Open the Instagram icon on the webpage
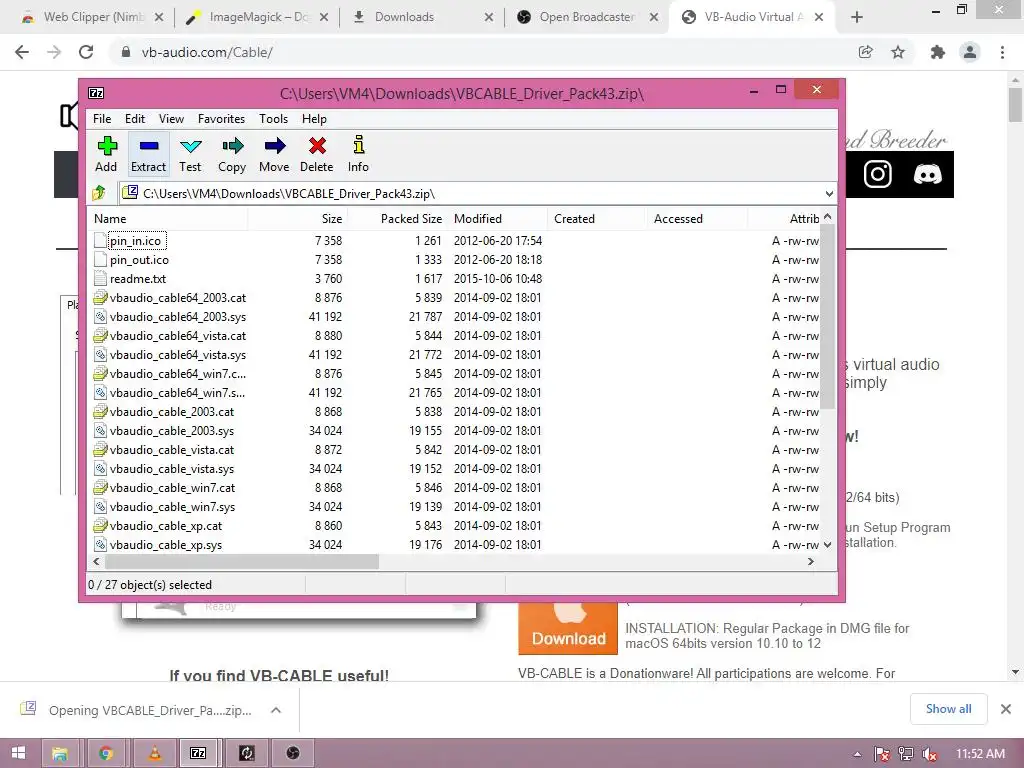Viewport: 1024px width, 768px height. click(x=877, y=174)
